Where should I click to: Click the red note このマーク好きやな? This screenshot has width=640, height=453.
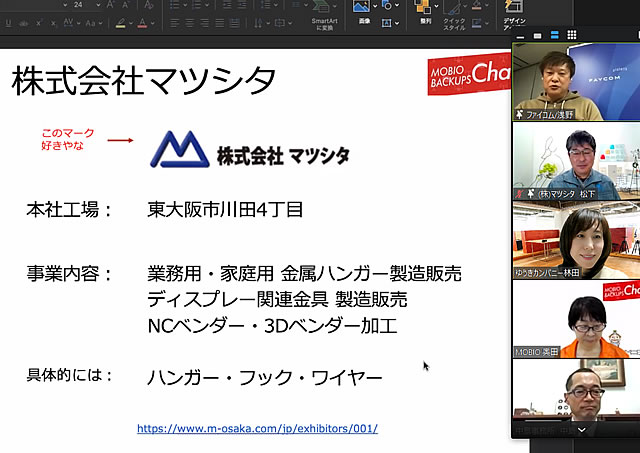[x=67, y=139]
